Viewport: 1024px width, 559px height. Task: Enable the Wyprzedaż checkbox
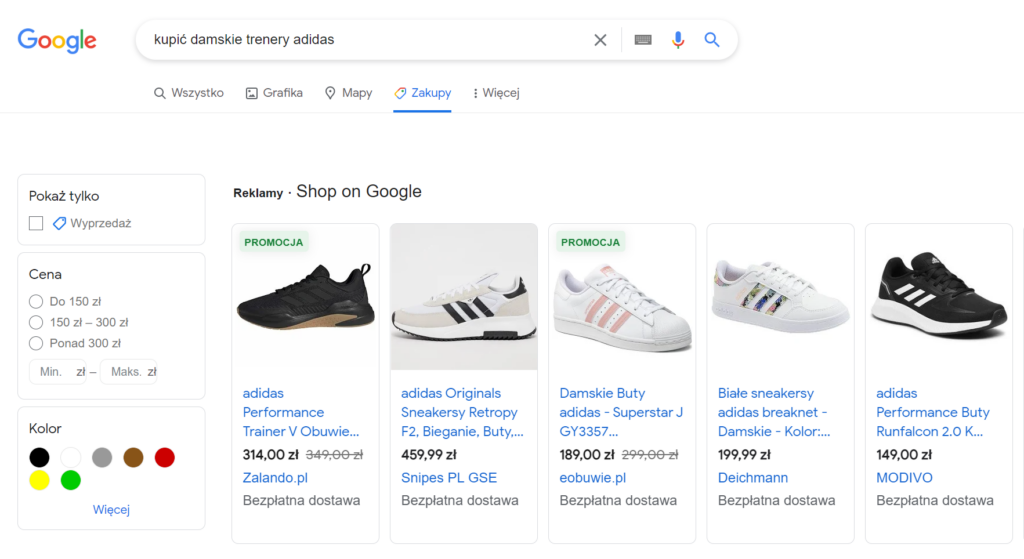point(36,223)
